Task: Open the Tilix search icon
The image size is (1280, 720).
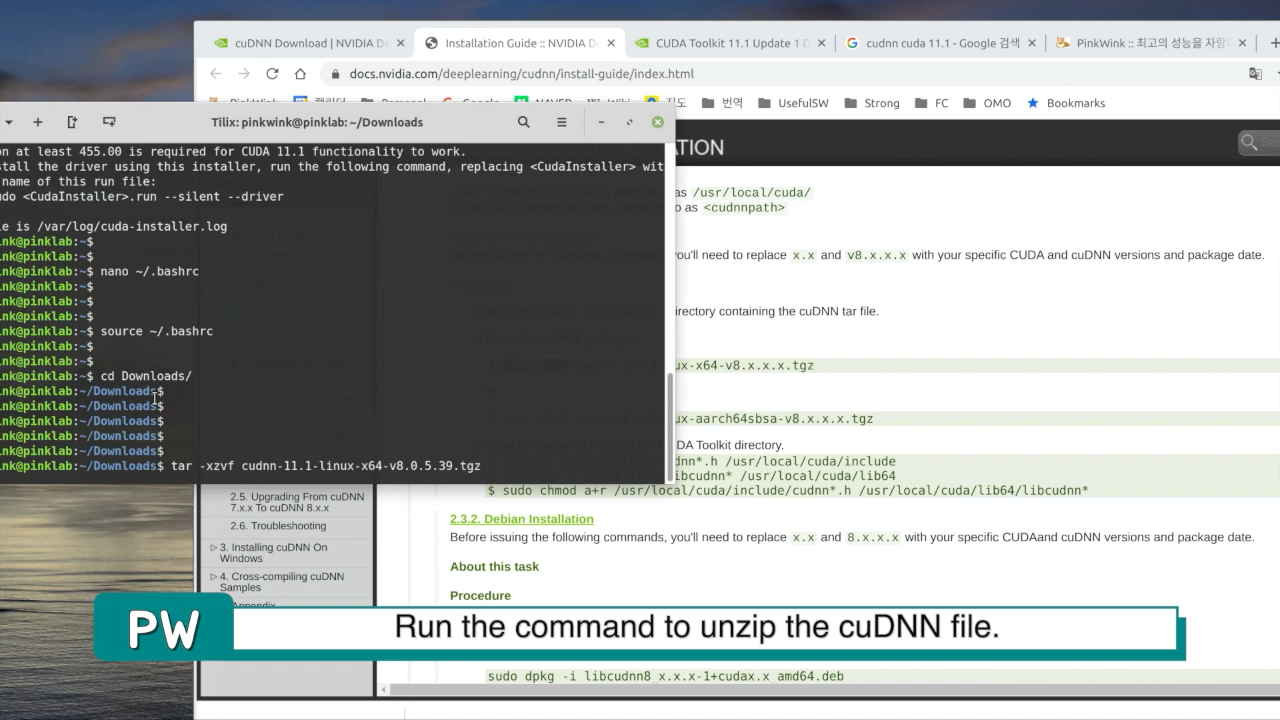Action: (x=524, y=122)
